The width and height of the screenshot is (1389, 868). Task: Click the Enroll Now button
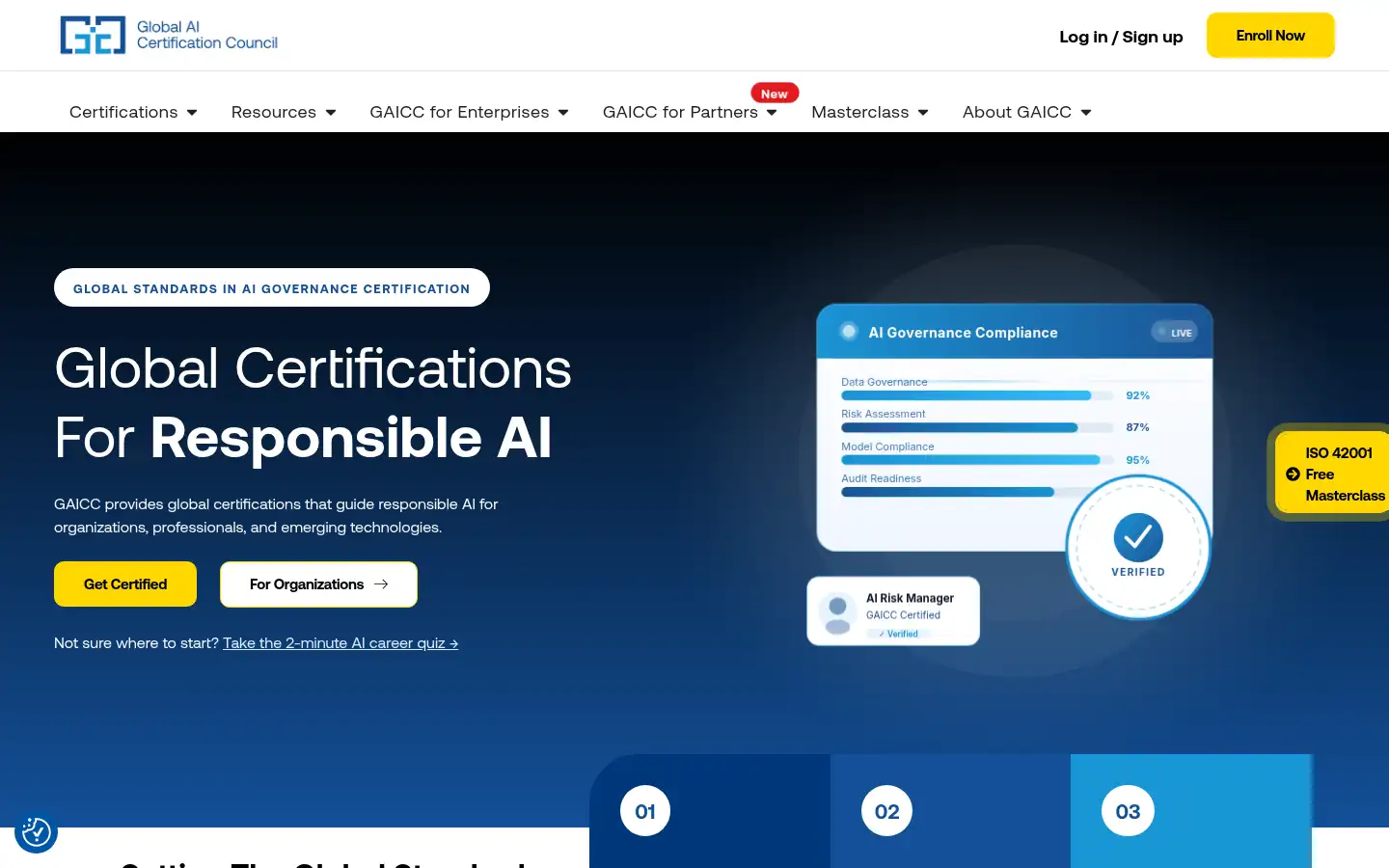click(x=1270, y=36)
